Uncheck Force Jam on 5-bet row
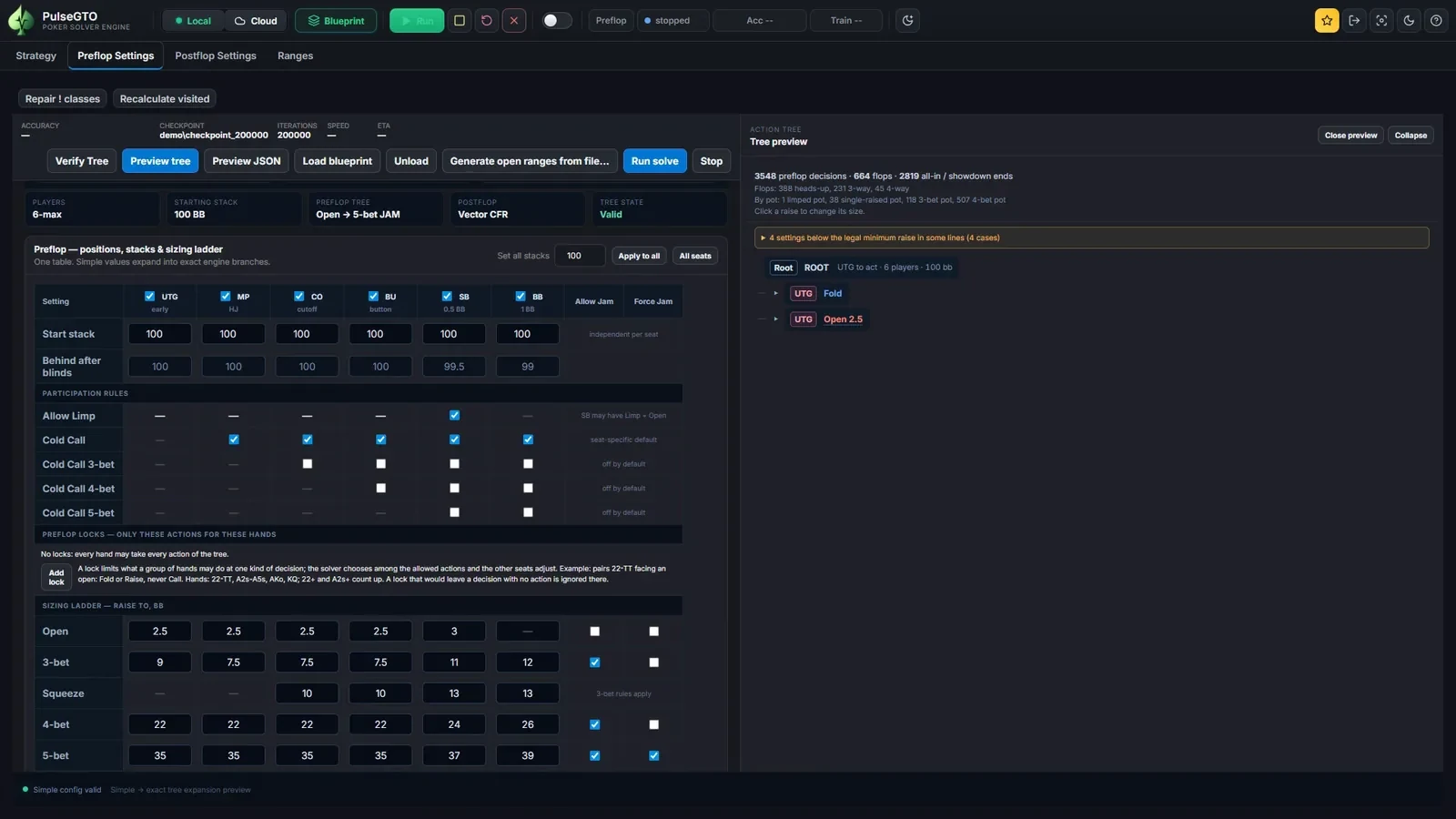Viewport: 1456px width, 819px height. (653, 755)
